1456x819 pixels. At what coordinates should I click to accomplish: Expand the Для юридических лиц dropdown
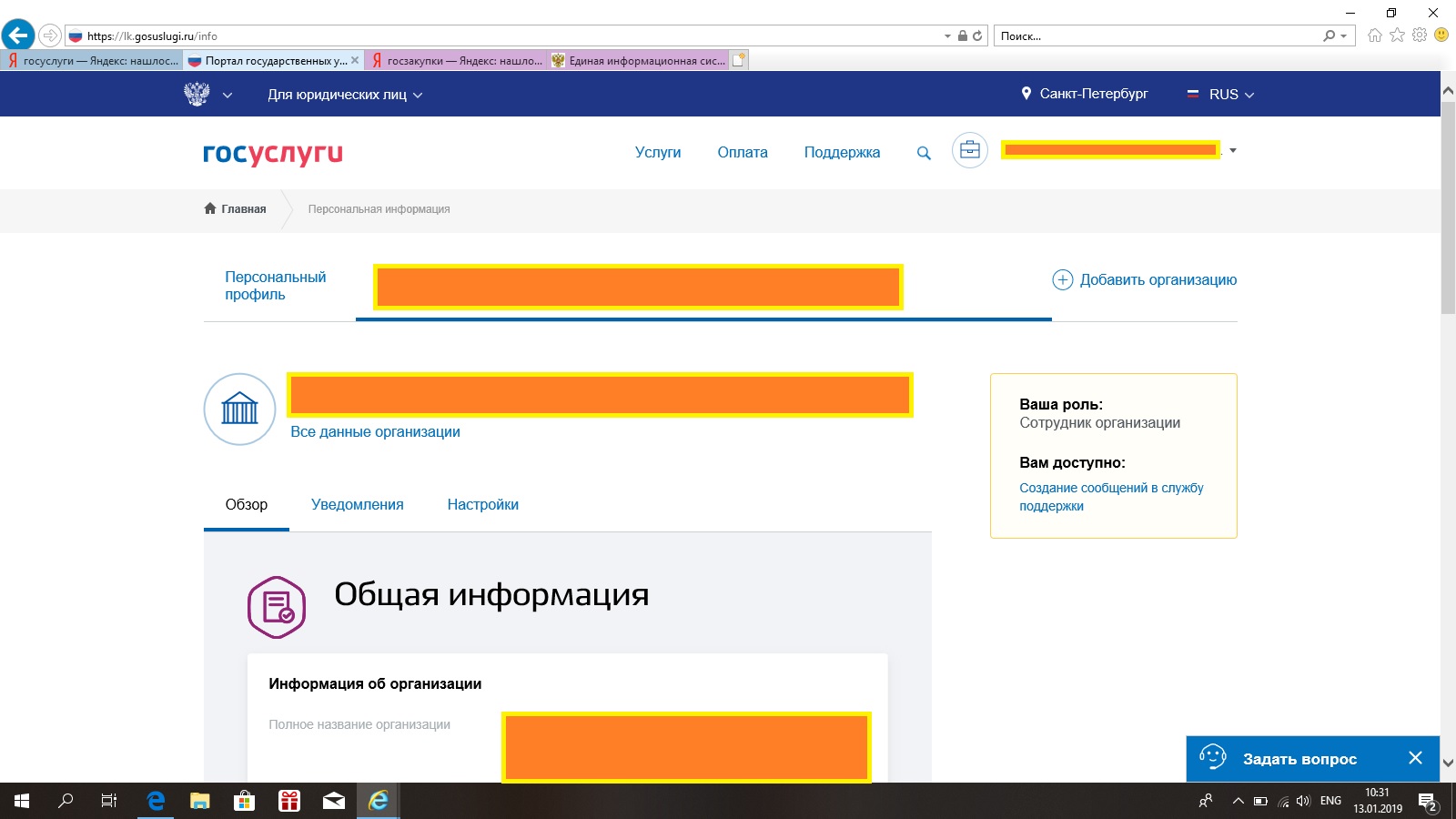(345, 95)
